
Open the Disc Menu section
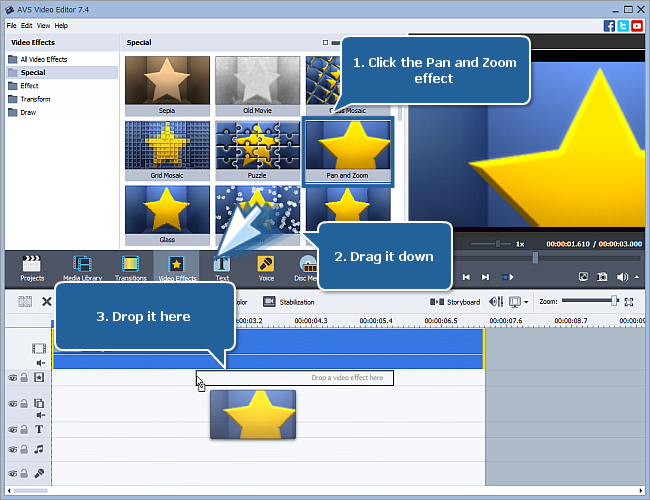tap(306, 268)
